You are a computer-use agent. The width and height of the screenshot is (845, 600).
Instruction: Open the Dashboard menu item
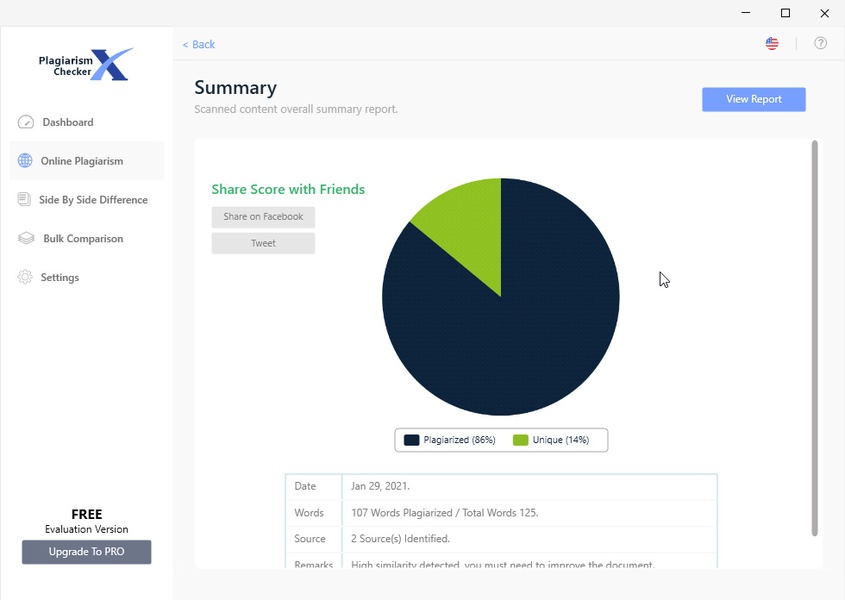(68, 122)
